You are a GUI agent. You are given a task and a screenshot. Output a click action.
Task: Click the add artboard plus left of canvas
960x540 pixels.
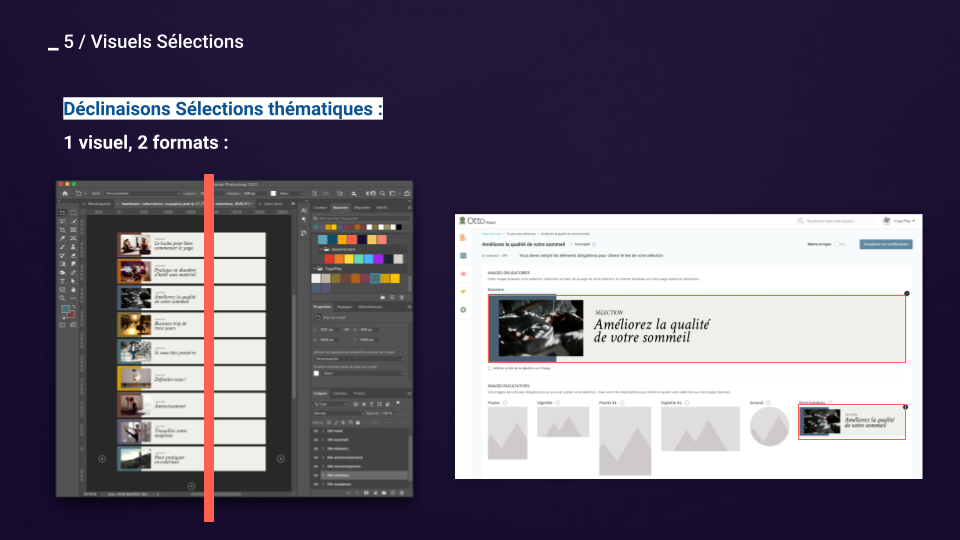(102, 459)
